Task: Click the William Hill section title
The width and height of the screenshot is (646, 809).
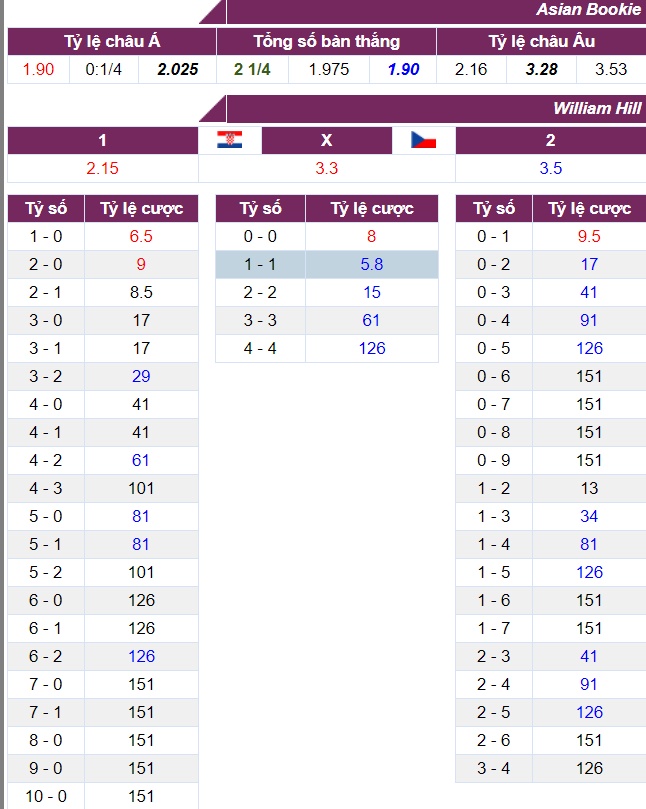Action: pyautogui.click(x=596, y=108)
